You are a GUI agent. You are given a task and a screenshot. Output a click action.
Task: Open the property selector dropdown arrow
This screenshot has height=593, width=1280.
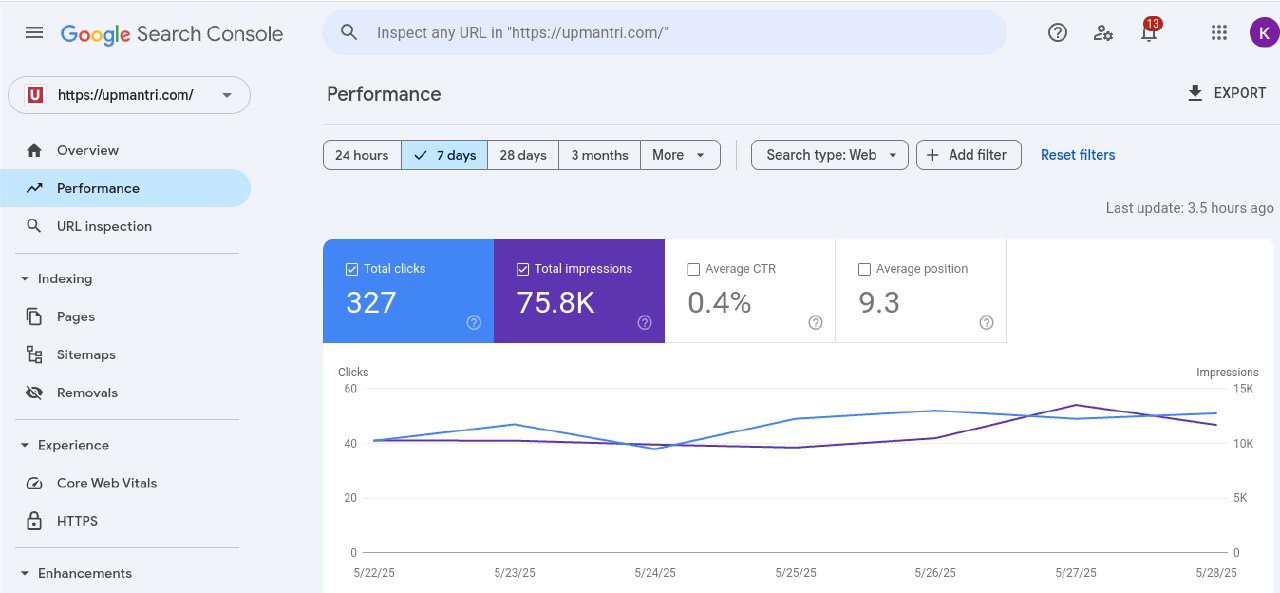coord(227,95)
